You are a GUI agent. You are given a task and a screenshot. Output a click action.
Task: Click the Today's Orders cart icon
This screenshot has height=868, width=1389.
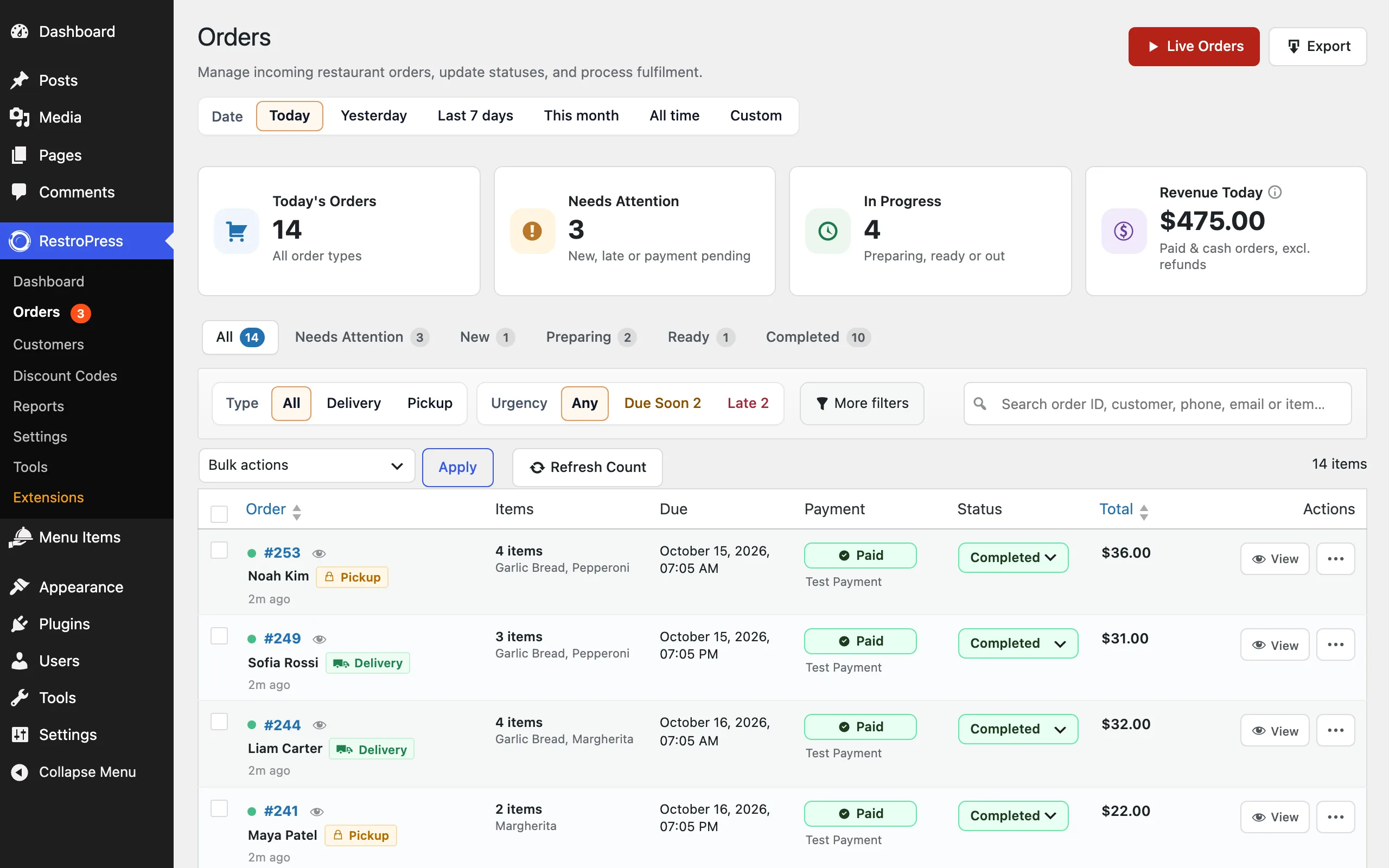click(237, 231)
